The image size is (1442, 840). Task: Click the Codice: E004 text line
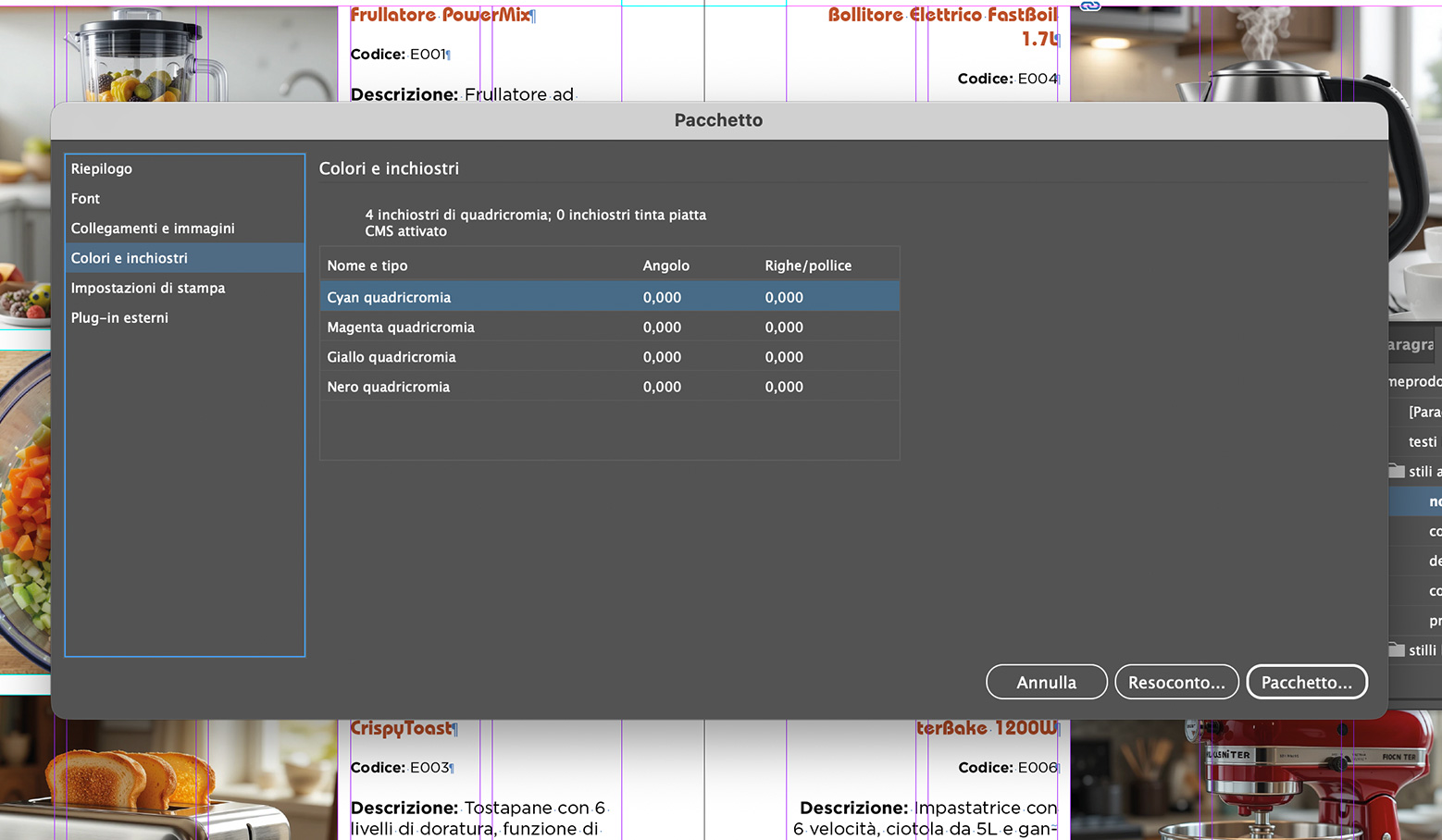click(x=1008, y=79)
